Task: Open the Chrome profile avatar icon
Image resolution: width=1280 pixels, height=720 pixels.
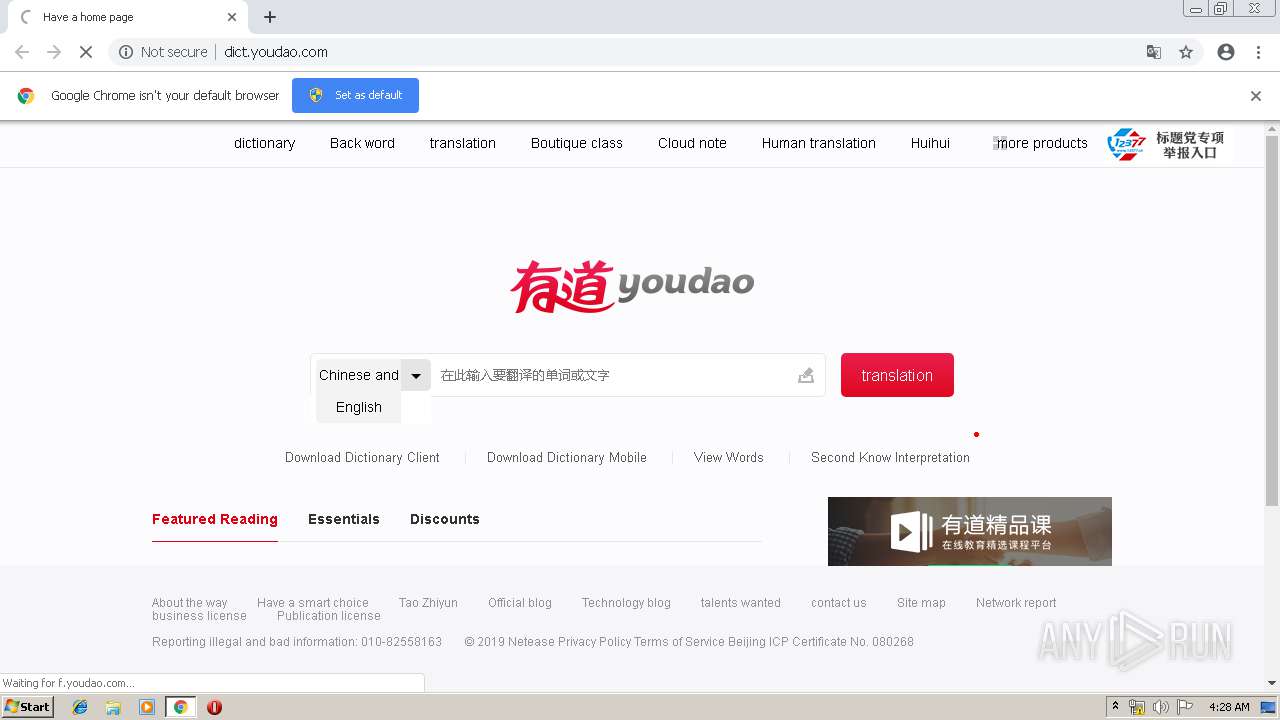Action: tap(1226, 52)
